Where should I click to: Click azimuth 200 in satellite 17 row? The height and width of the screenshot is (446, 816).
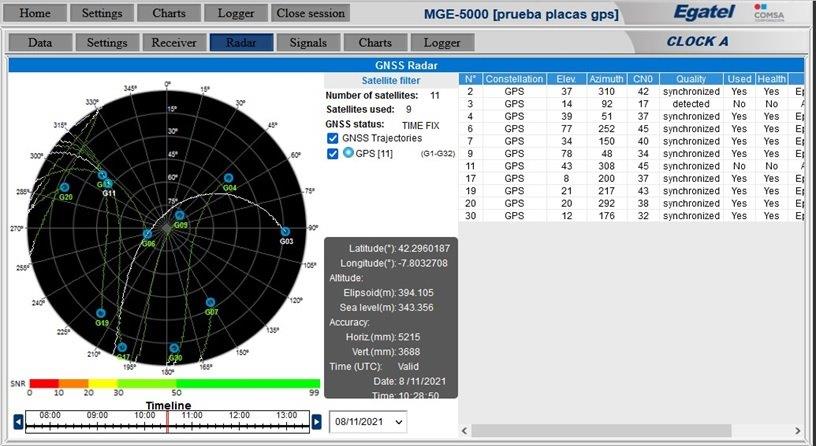coord(606,179)
